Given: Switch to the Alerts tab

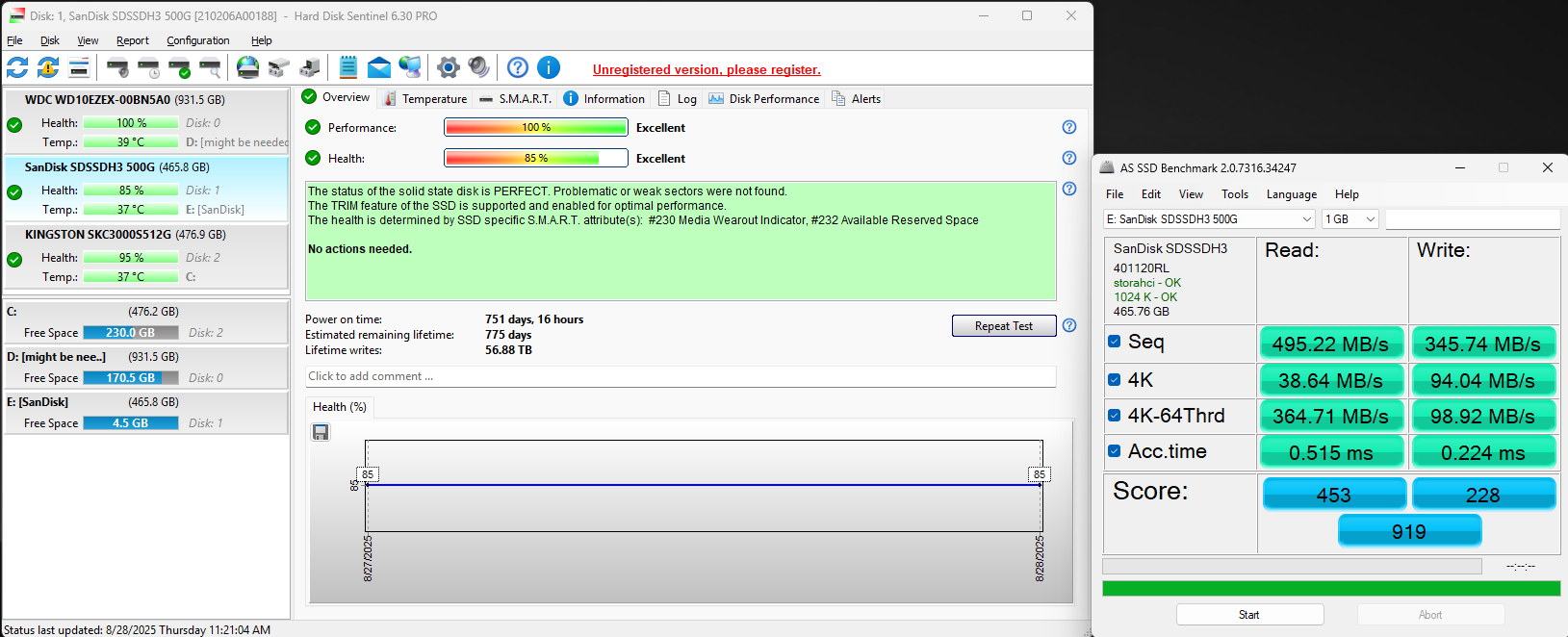Looking at the screenshot, I should pyautogui.click(x=856, y=98).
